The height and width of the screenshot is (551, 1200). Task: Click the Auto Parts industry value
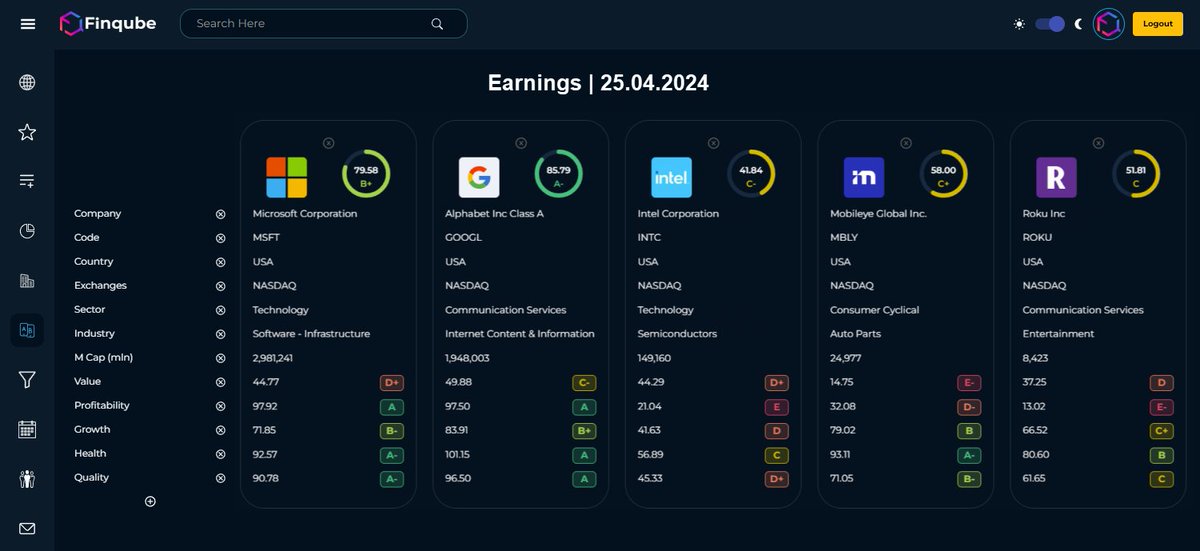tap(855, 334)
